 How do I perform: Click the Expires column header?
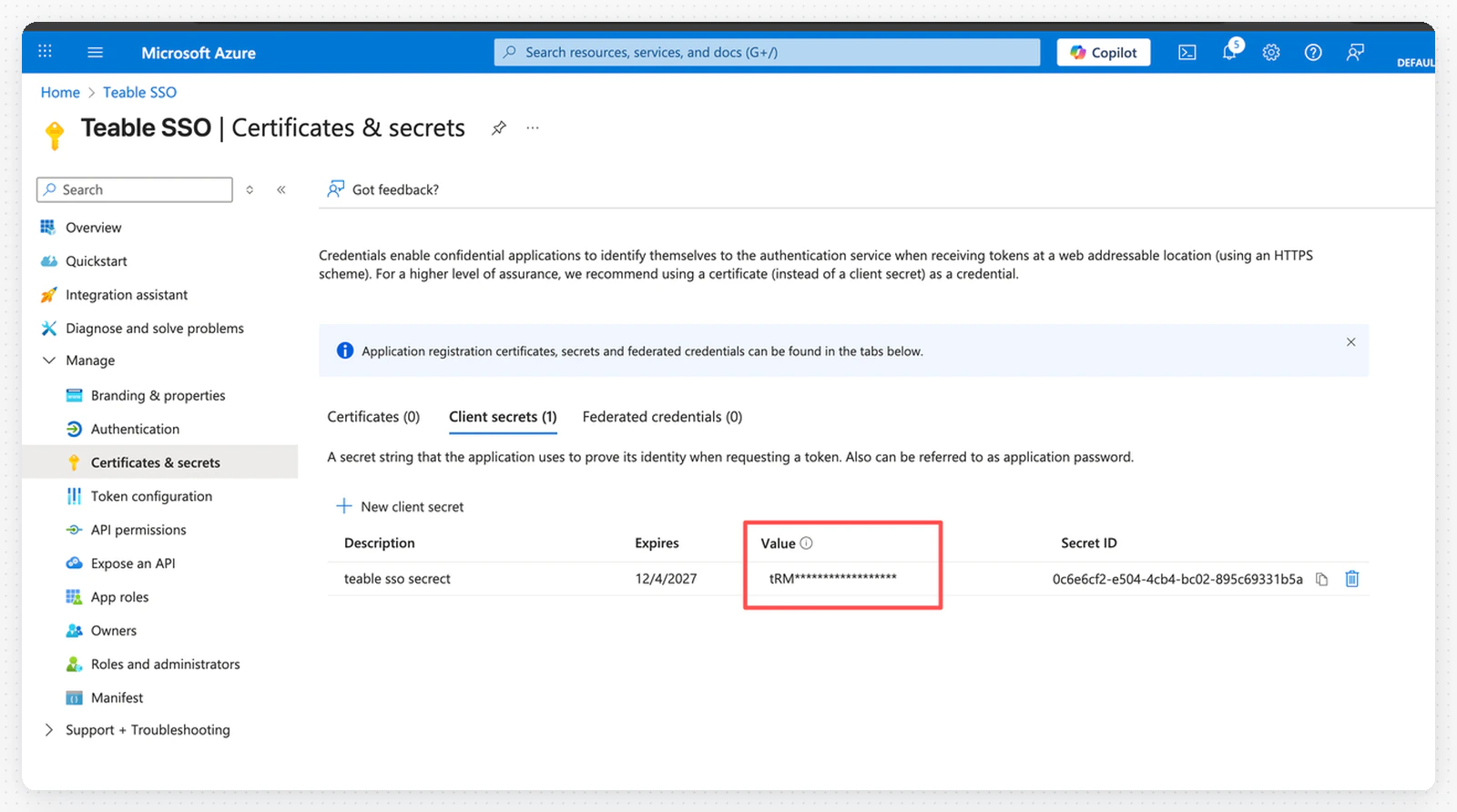(657, 543)
